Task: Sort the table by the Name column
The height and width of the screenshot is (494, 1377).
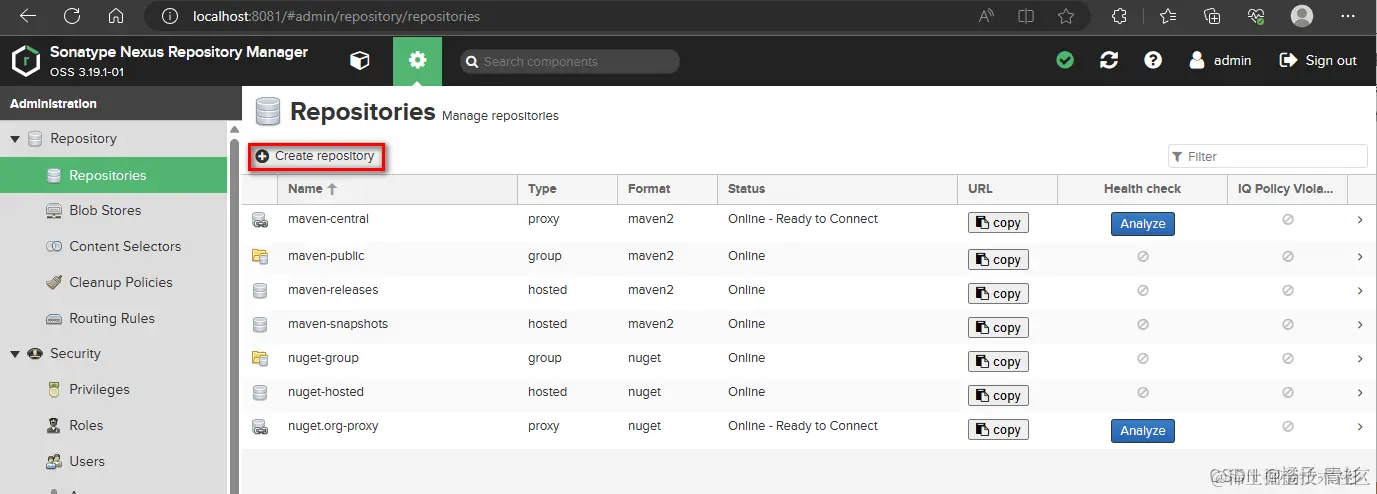Action: (305, 189)
